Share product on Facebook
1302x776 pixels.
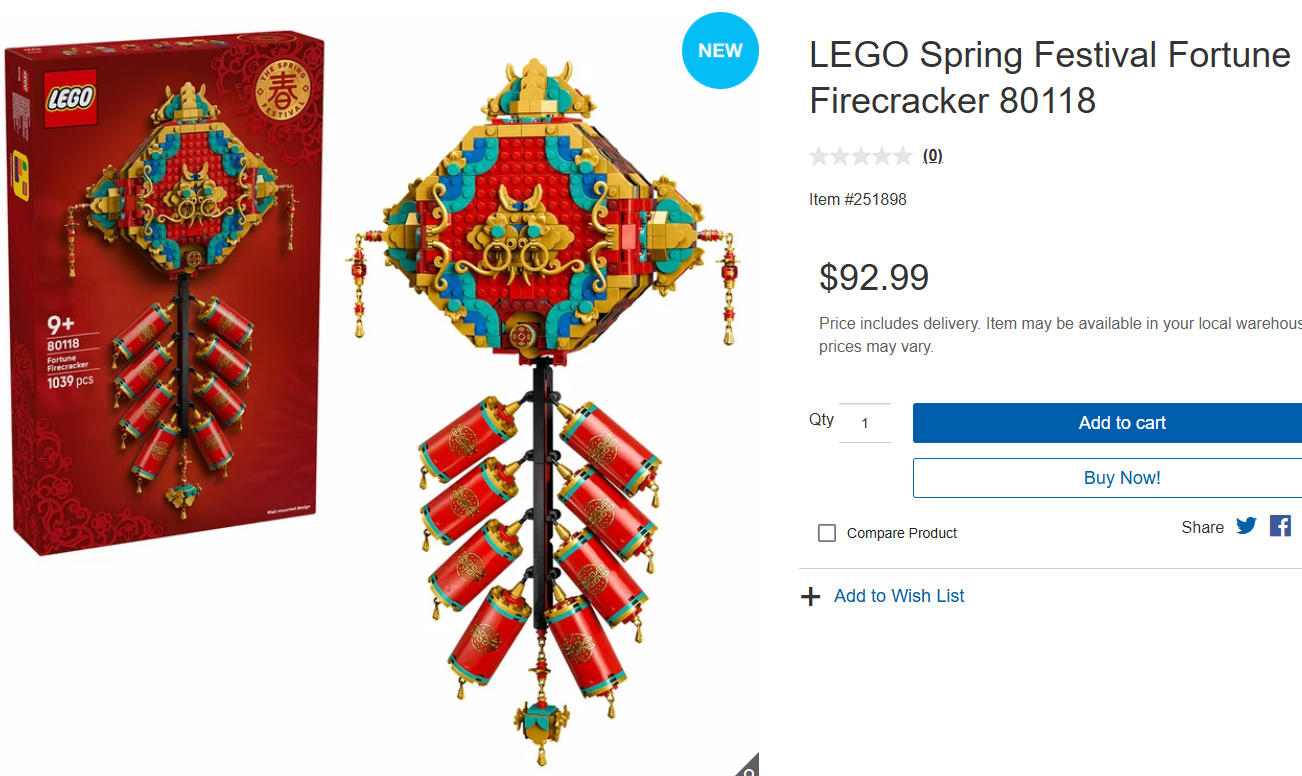tap(1280, 526)
